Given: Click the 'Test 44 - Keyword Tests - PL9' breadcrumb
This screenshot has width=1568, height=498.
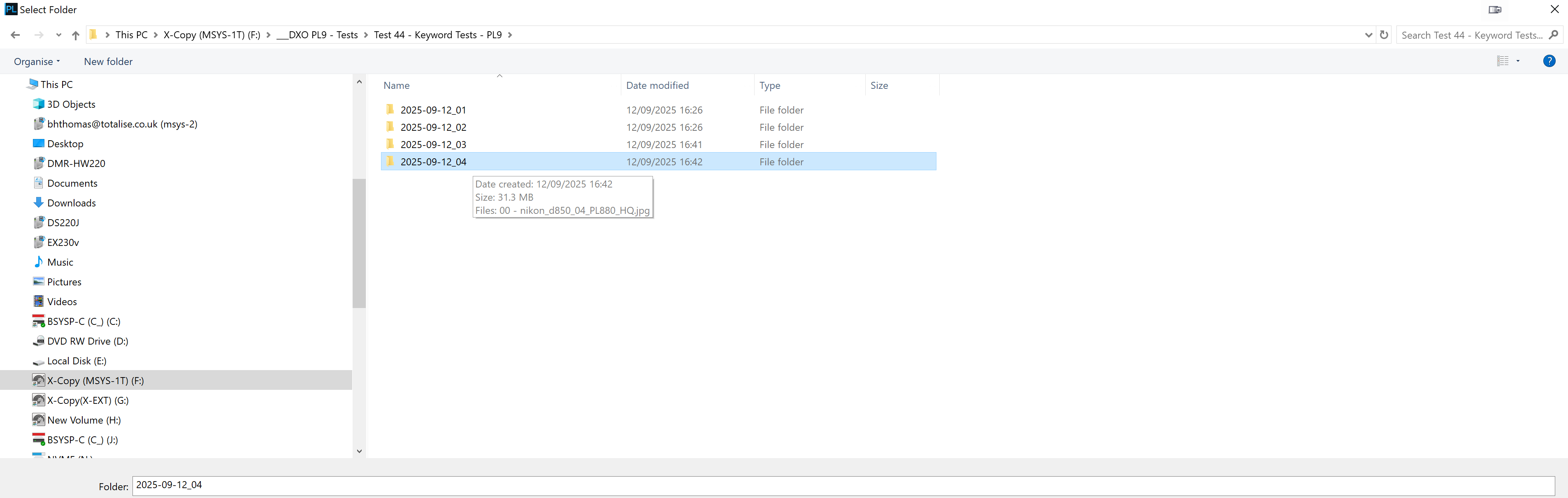Looking at the screenshot, I should (437, 35).
